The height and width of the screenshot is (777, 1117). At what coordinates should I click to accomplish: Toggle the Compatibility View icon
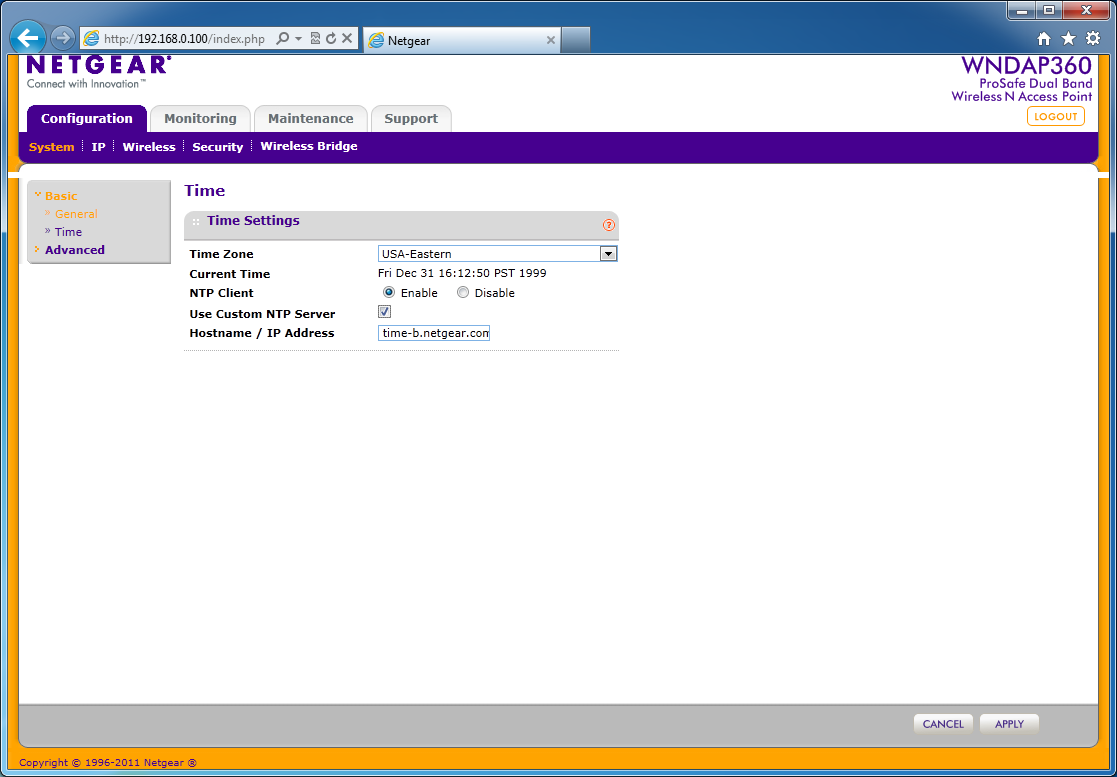316,38
